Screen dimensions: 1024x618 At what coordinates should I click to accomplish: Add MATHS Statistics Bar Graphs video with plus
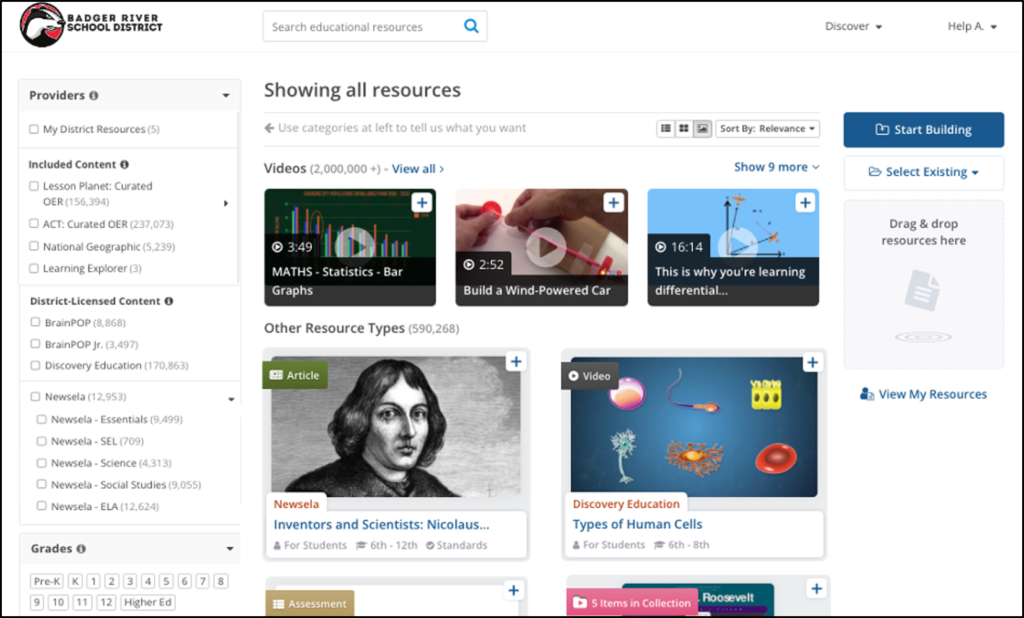pos(422,203)
